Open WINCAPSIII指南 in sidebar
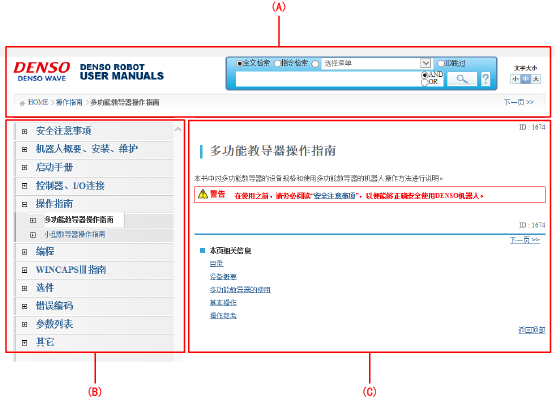This screenshot has width=556, height=398. tap(71, 270)
